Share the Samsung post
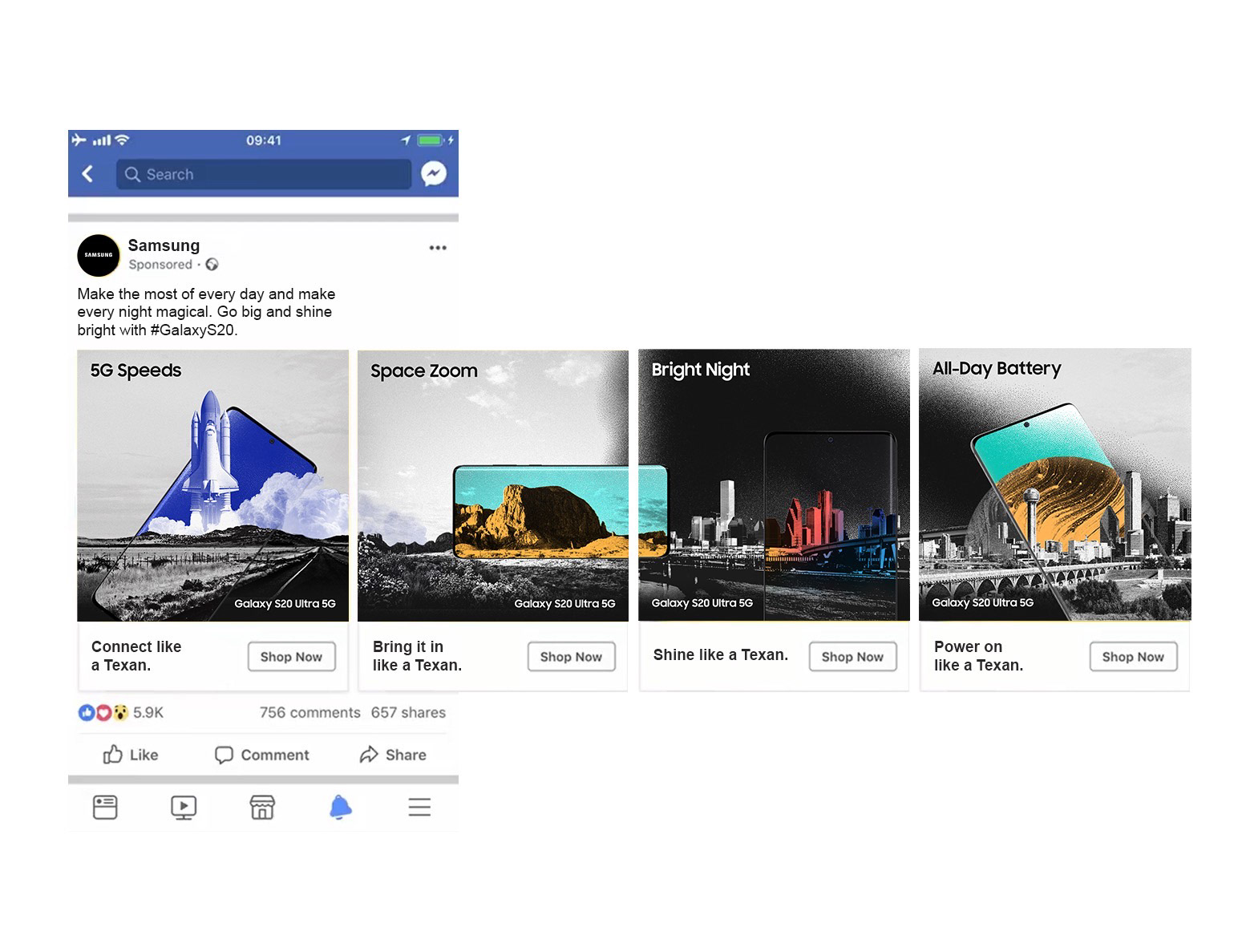Screen dimensions: 1246x952 393,755
